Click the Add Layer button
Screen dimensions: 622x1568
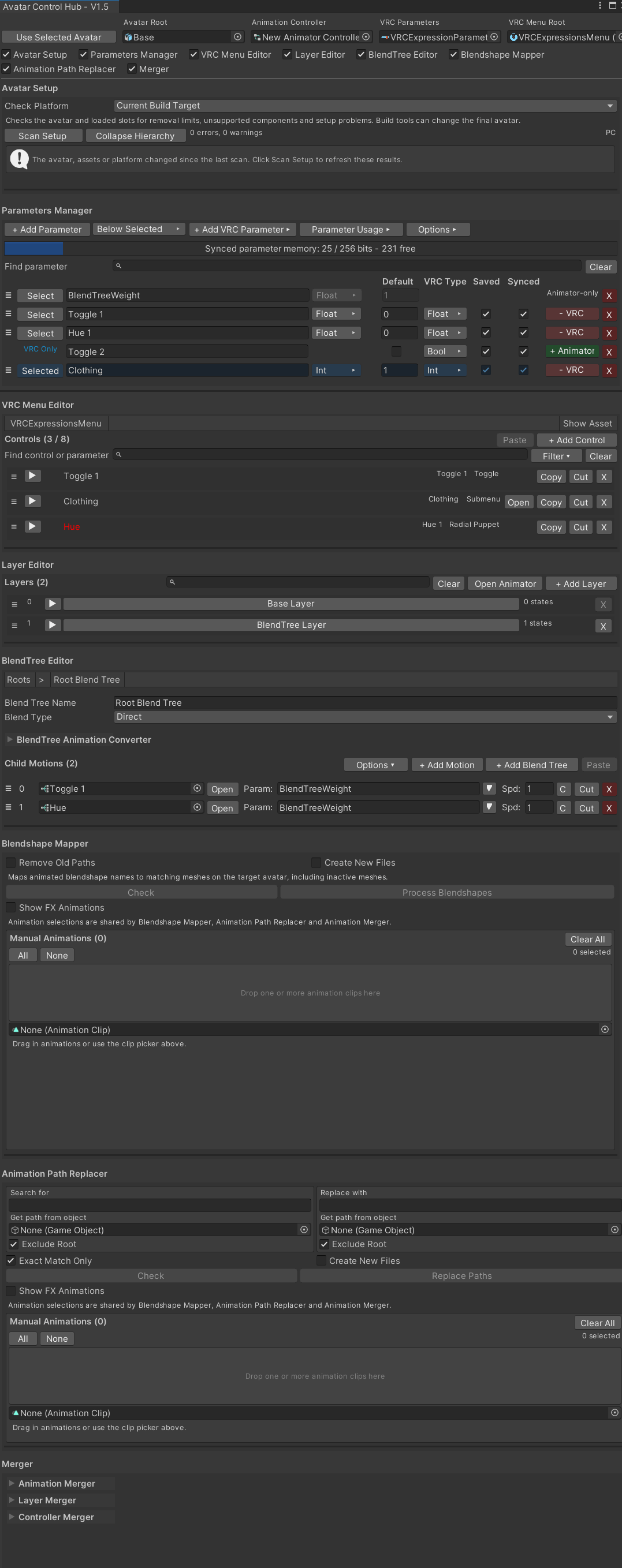tap(580, 583)
